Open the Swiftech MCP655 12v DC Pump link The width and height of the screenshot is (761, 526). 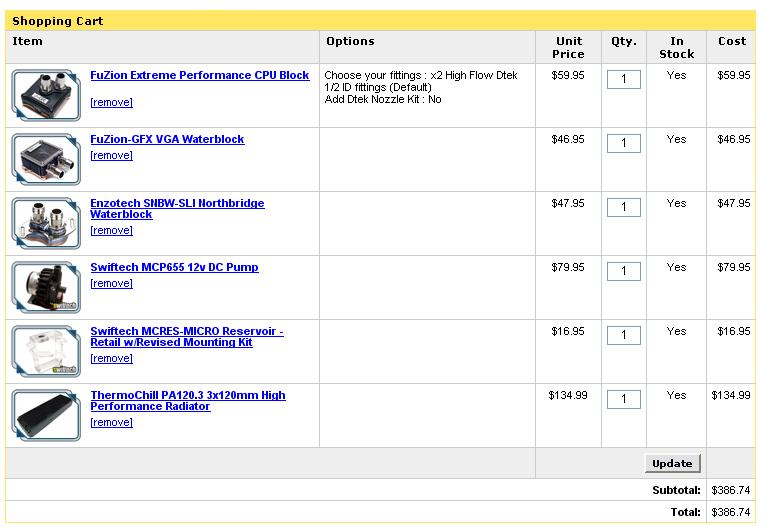coord(174,267)
